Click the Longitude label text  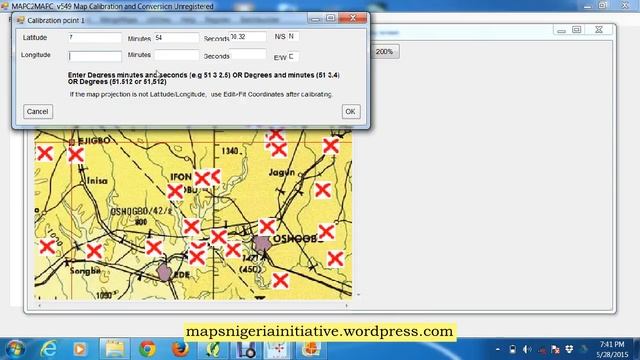pos(36,55)
